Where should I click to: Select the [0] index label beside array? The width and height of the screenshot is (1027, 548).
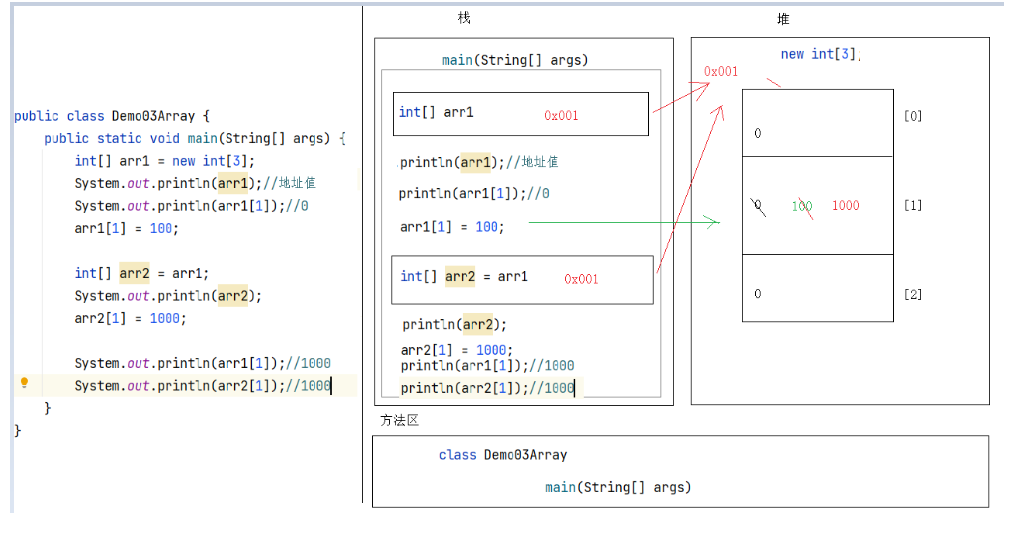point(912,116)
